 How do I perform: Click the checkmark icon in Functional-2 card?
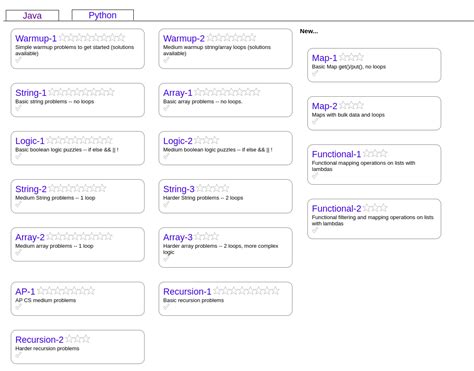click(x=315, y=230)
